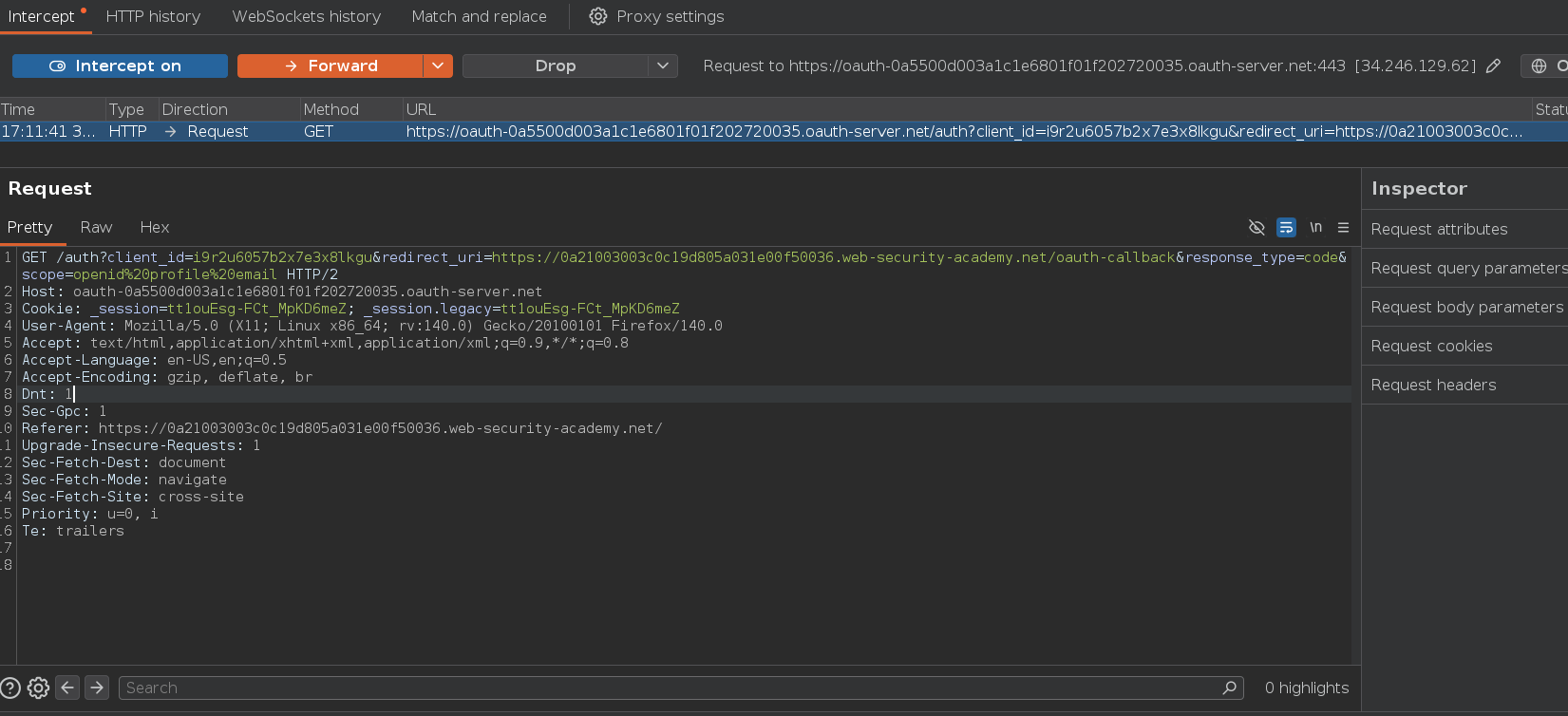The width and height of the screenshot is (1568, 716).
Task: Click the Host header line
Action: point(282,292)
